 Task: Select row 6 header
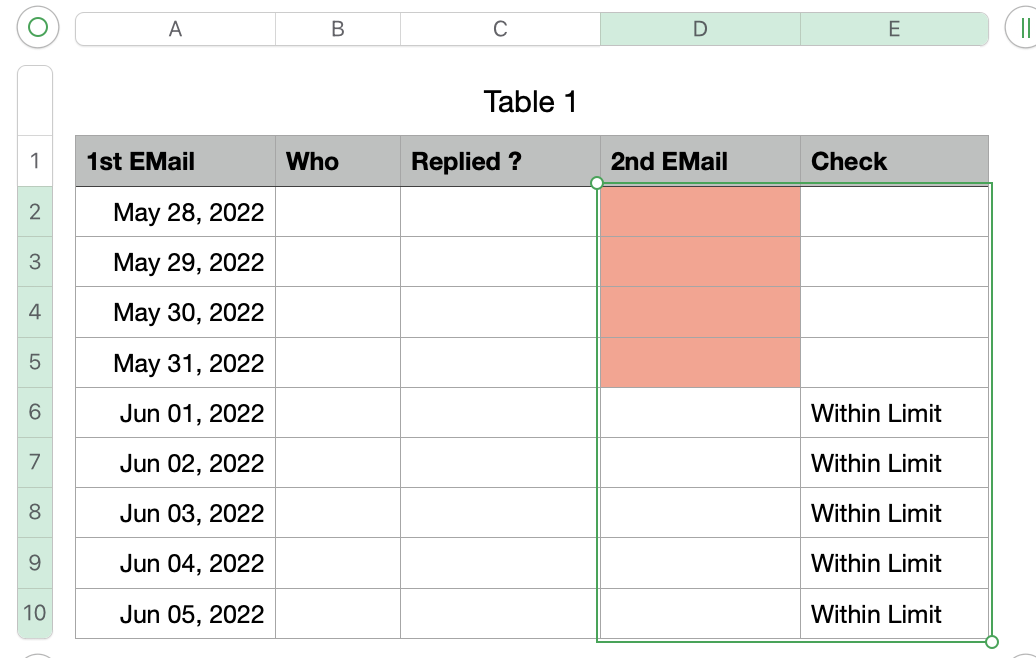pyautogui.click(x=35, y=412)
